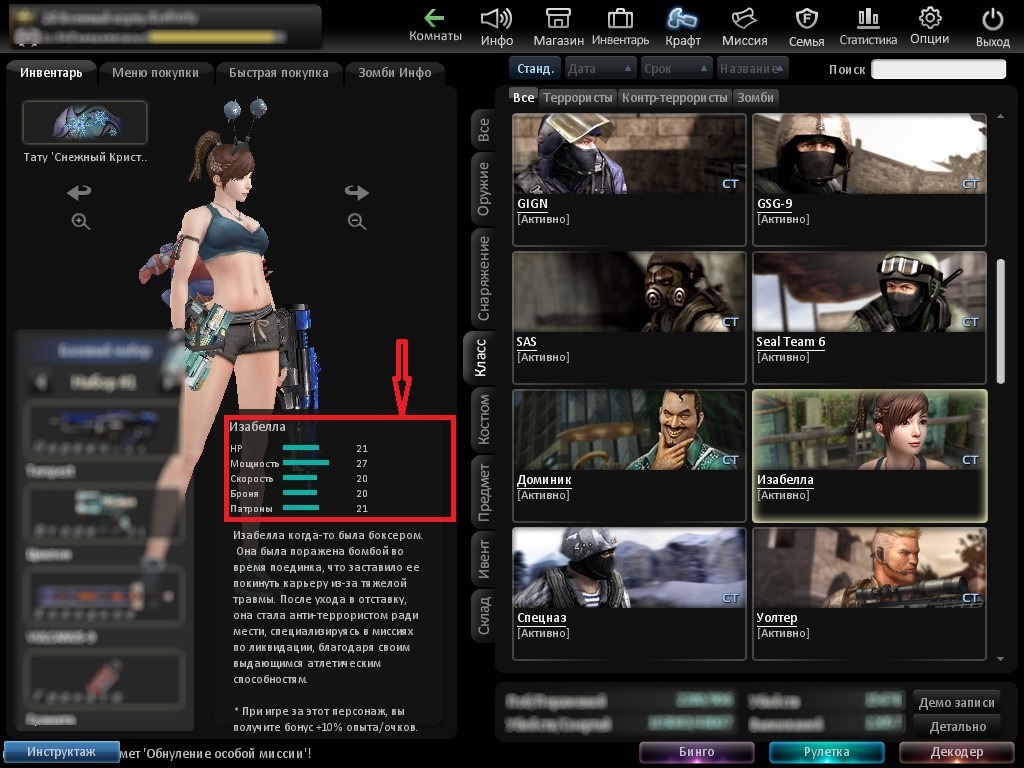Screen dimensions: 1024x768
Task: Sort list by Срок
Action: tap(675, 69)
